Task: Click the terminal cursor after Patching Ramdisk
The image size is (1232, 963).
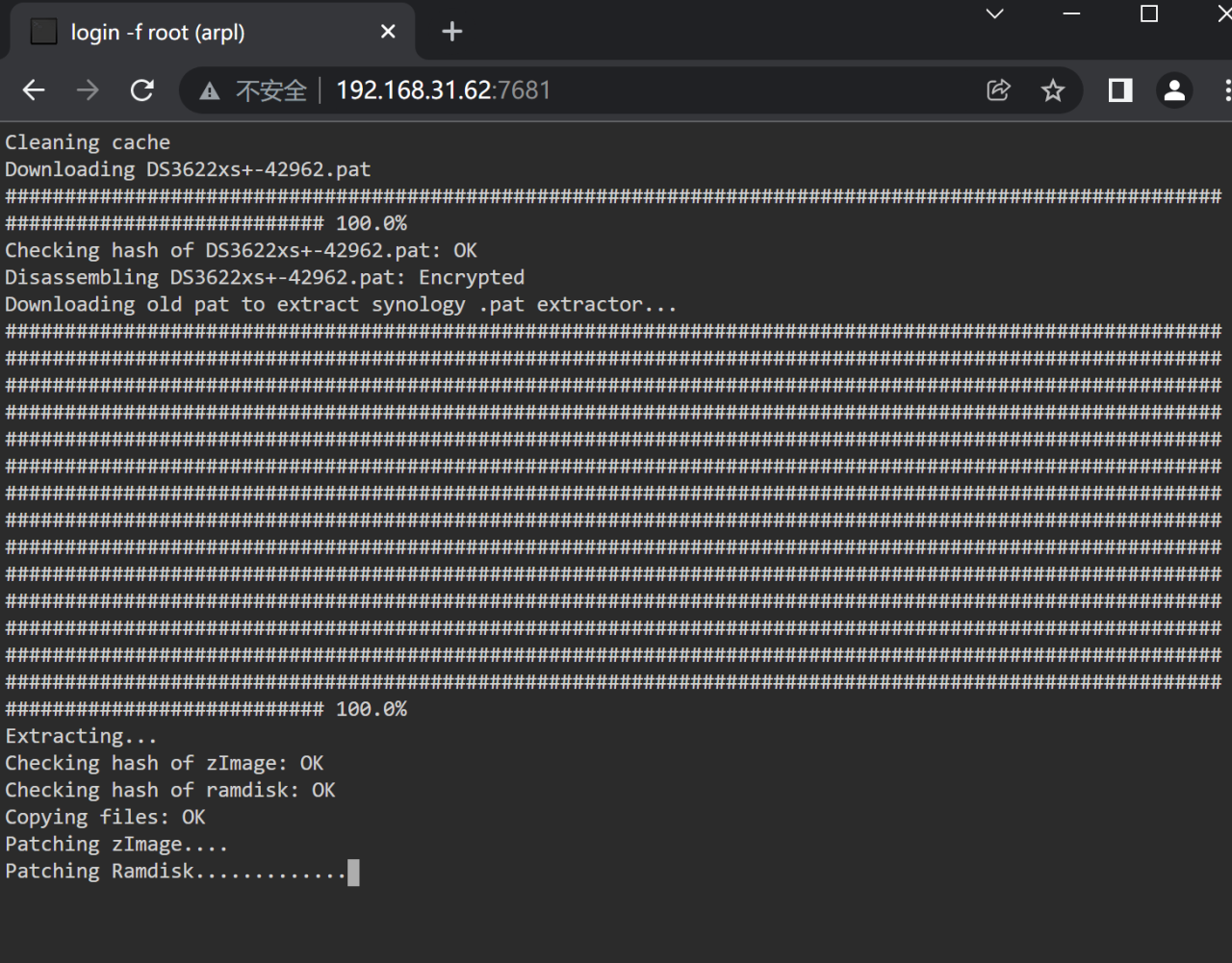Action: (x=353, y=872)
